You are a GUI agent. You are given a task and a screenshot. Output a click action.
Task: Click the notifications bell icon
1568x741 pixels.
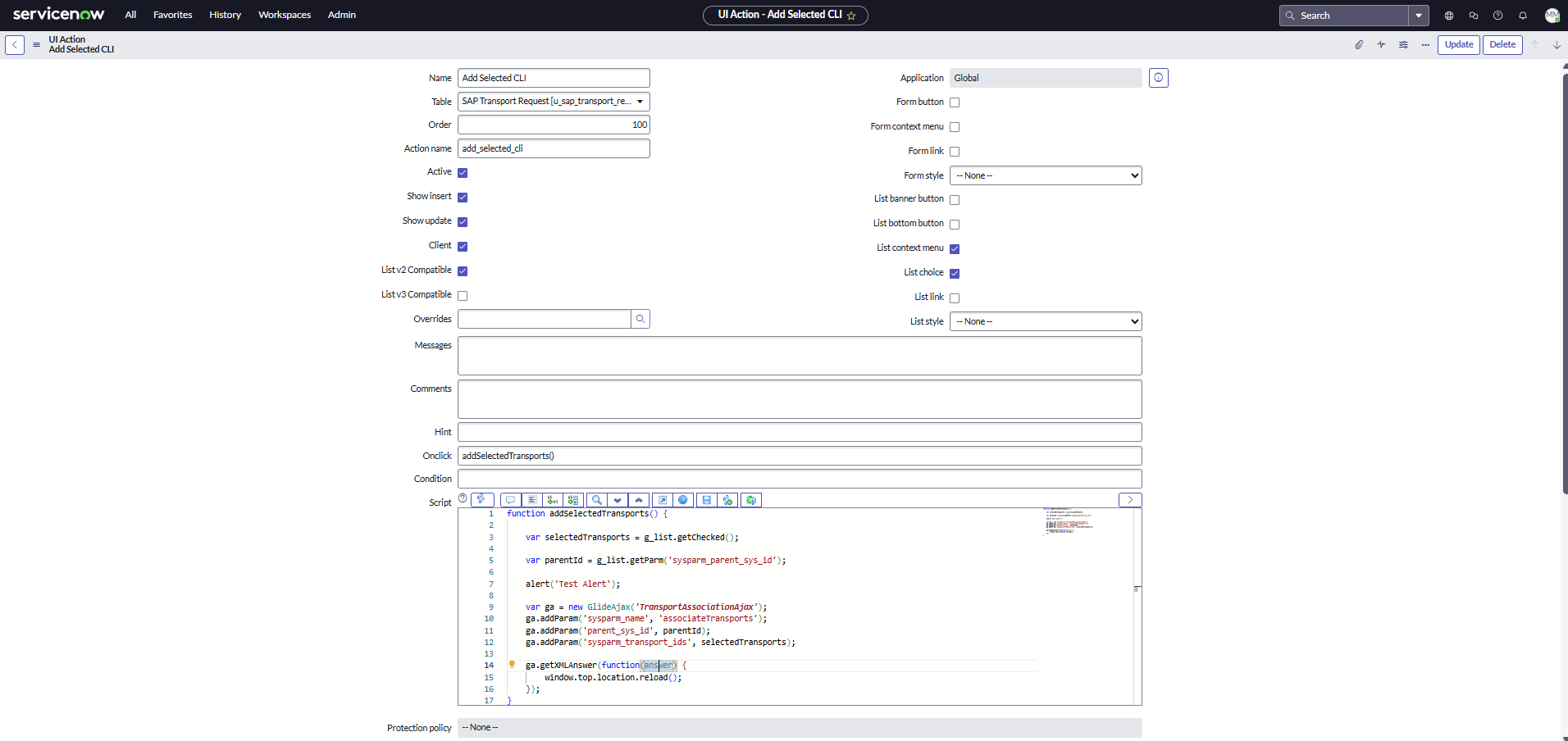pos(1522,16)
